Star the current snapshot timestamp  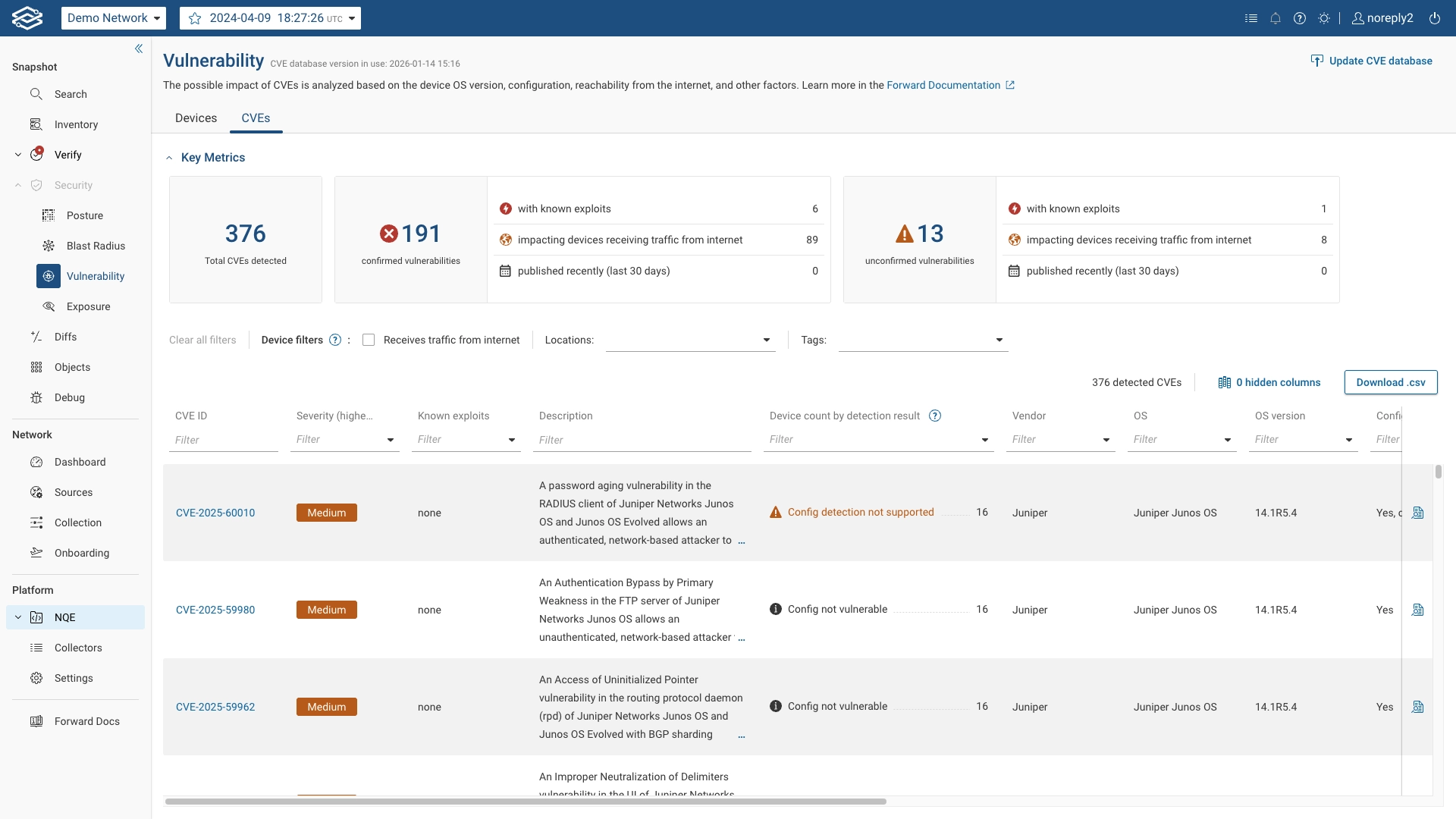195,17
